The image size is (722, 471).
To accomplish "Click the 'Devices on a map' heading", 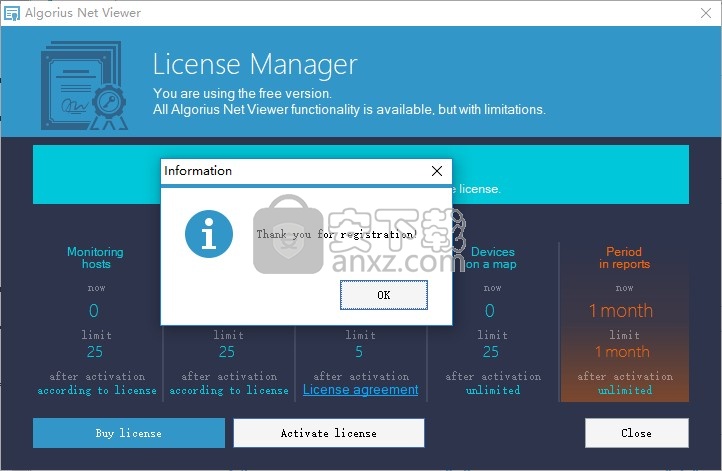I will [492, 258].
